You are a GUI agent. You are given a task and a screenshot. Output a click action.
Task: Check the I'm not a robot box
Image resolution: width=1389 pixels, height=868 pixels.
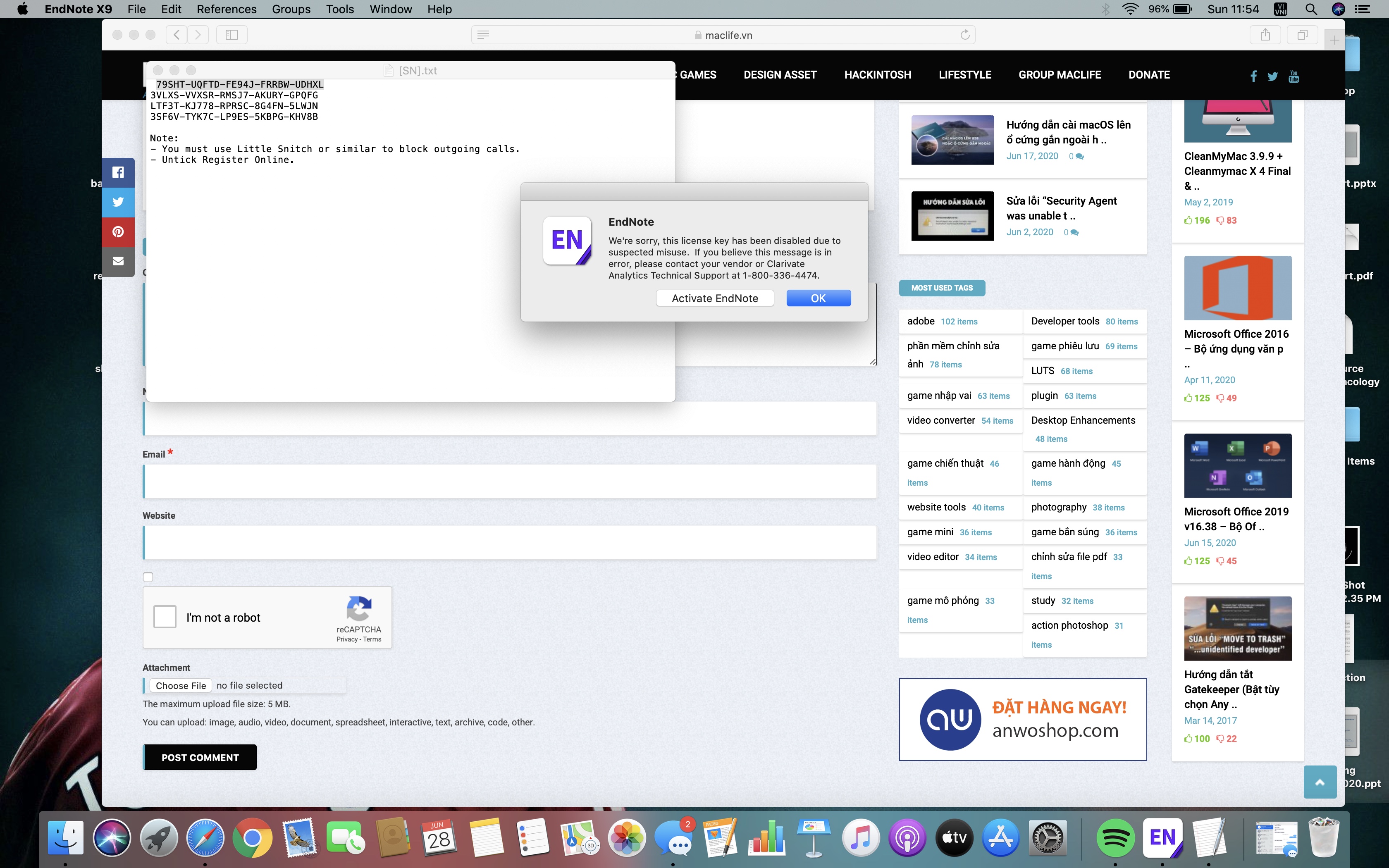tap(165, 617)
